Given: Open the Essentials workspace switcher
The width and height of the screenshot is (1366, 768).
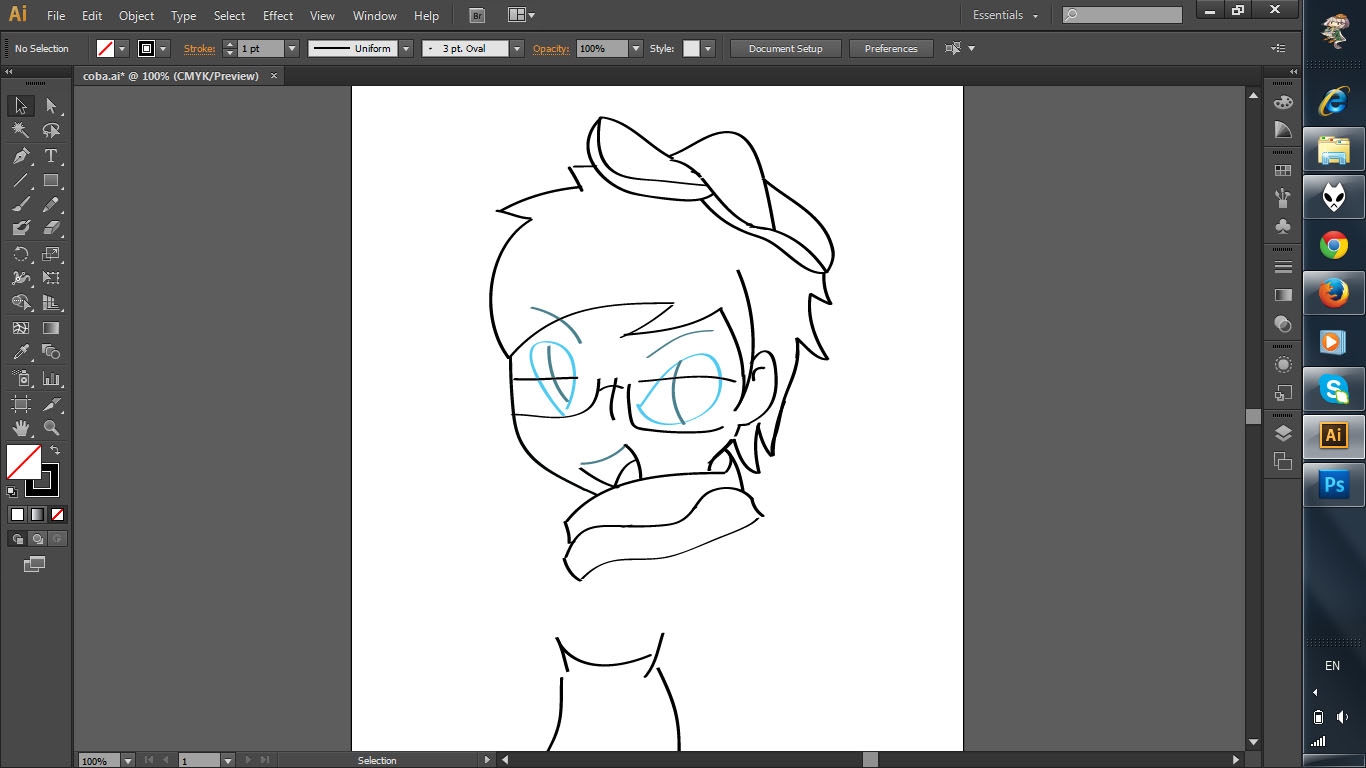Looking at the screenshot, I should pos(1005,15).
